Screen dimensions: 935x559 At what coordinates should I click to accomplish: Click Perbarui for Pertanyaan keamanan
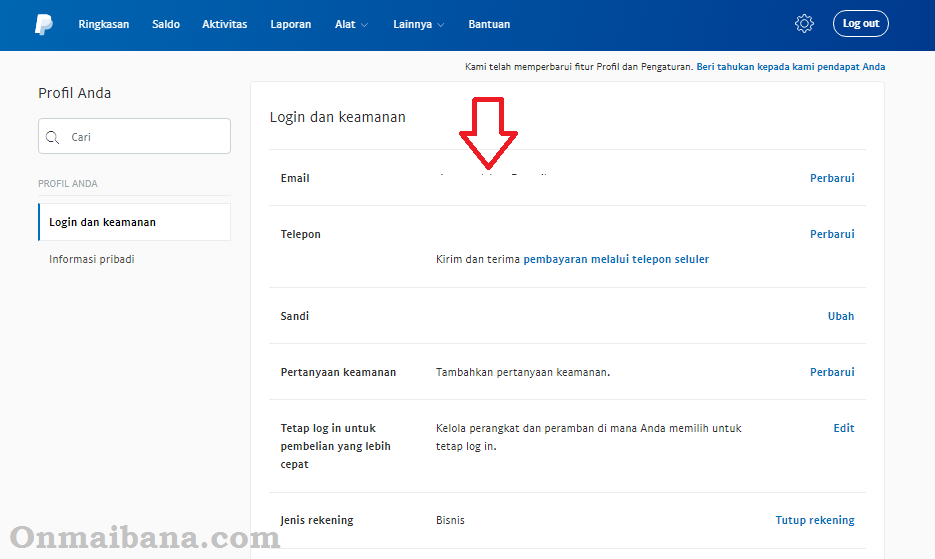click(832, 372)
